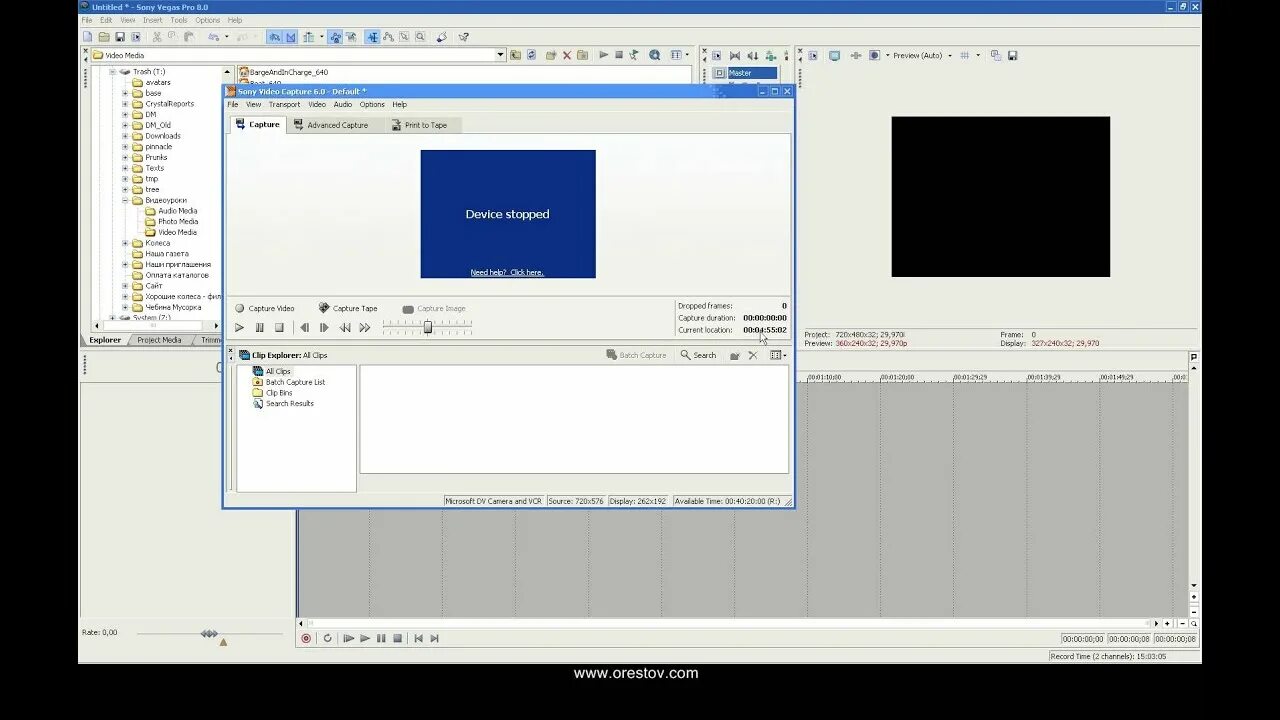Click the external monitor preview icon

click(x=834, y=55)
